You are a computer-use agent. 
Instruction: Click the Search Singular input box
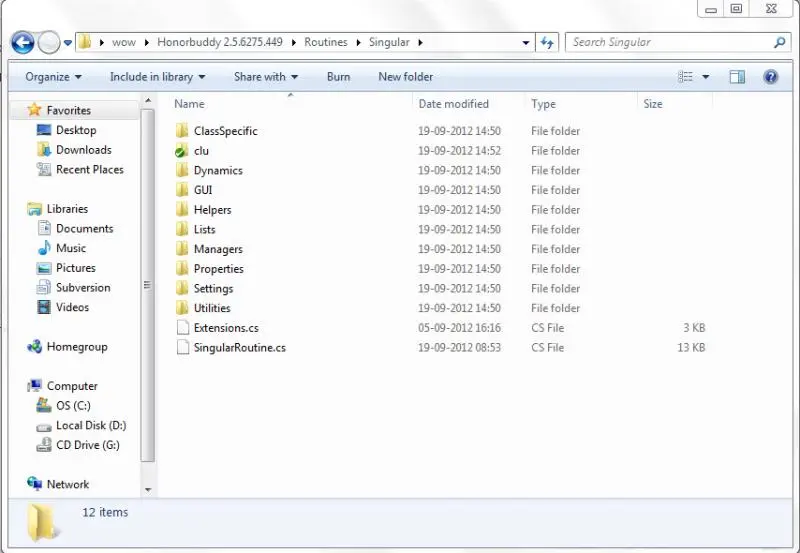click(x=670, y=43)
